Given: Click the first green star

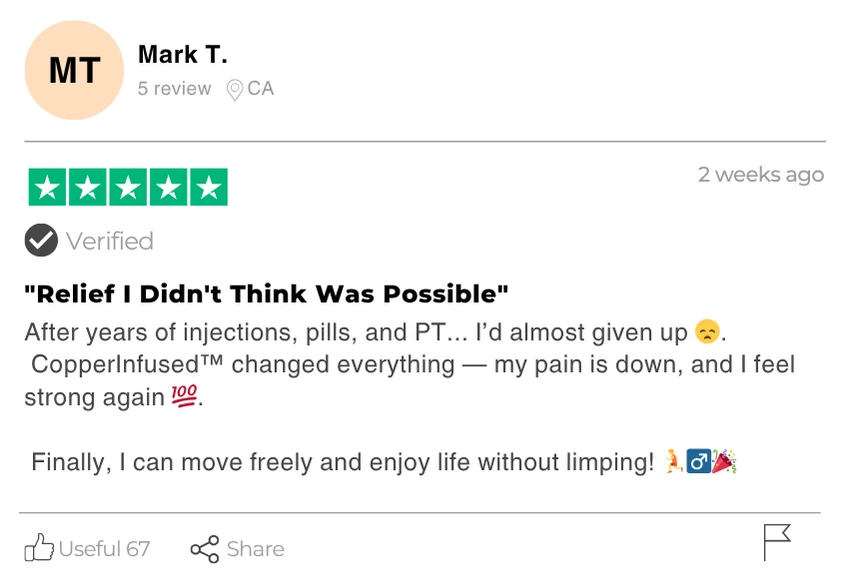Looking at the screenshot, I should [47, 187].
